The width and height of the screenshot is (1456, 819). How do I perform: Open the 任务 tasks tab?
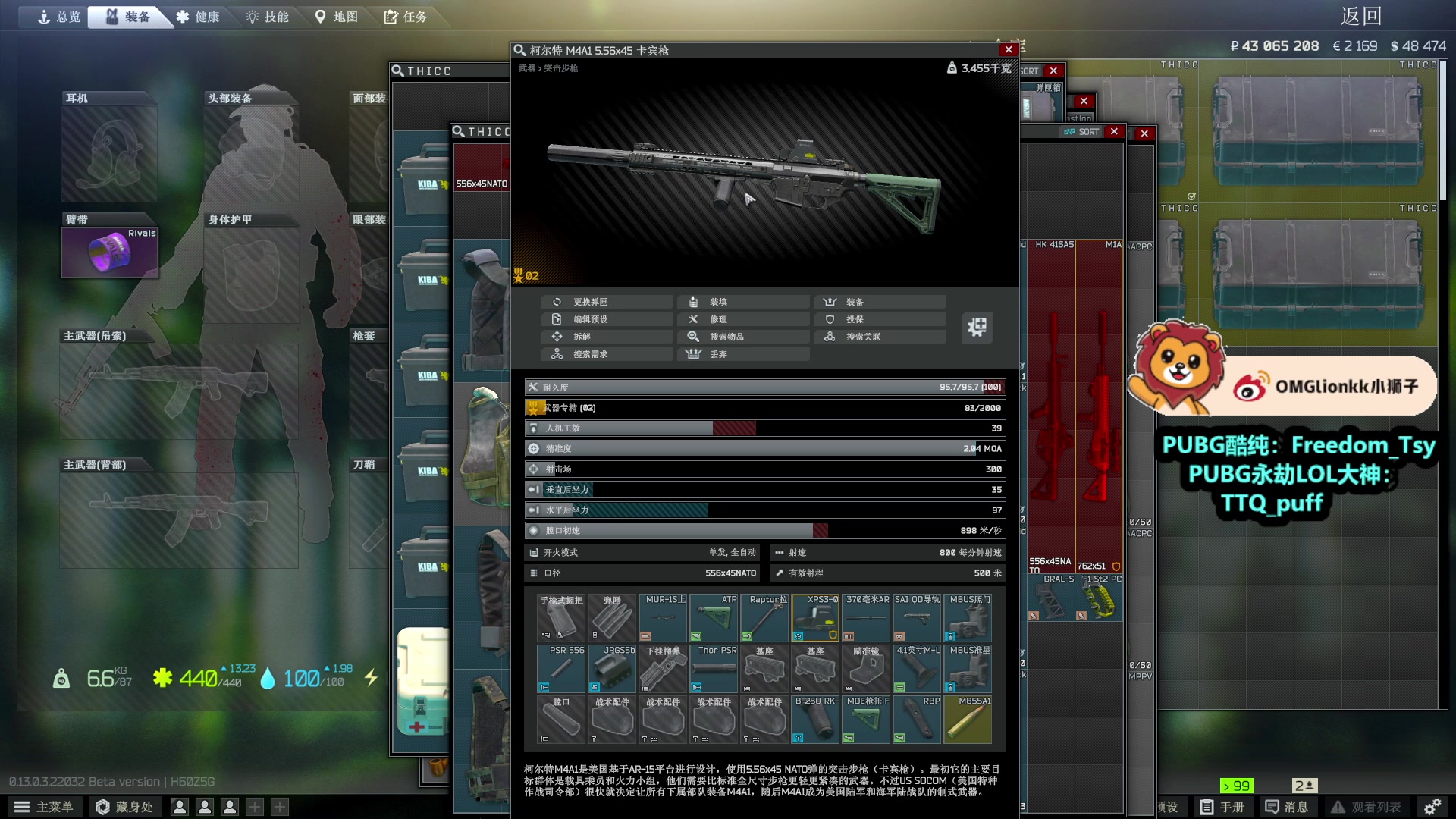(406, 17)
